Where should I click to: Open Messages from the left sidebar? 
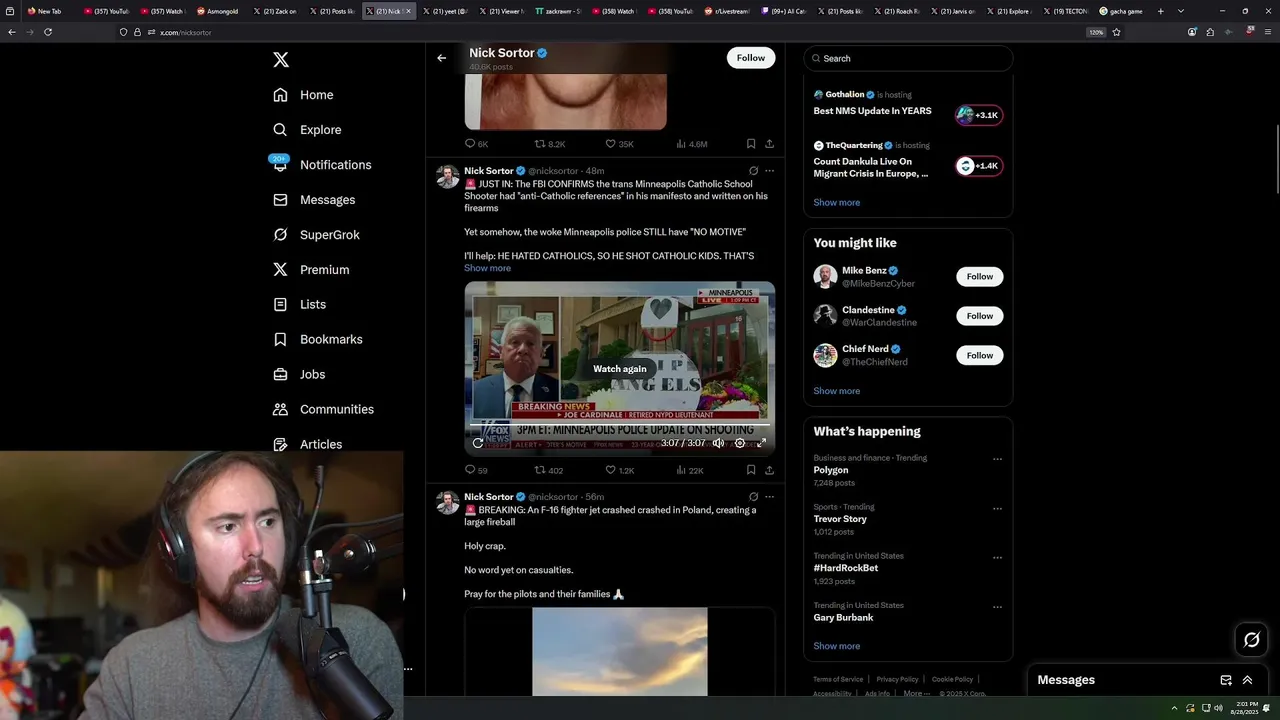(314, 200)
